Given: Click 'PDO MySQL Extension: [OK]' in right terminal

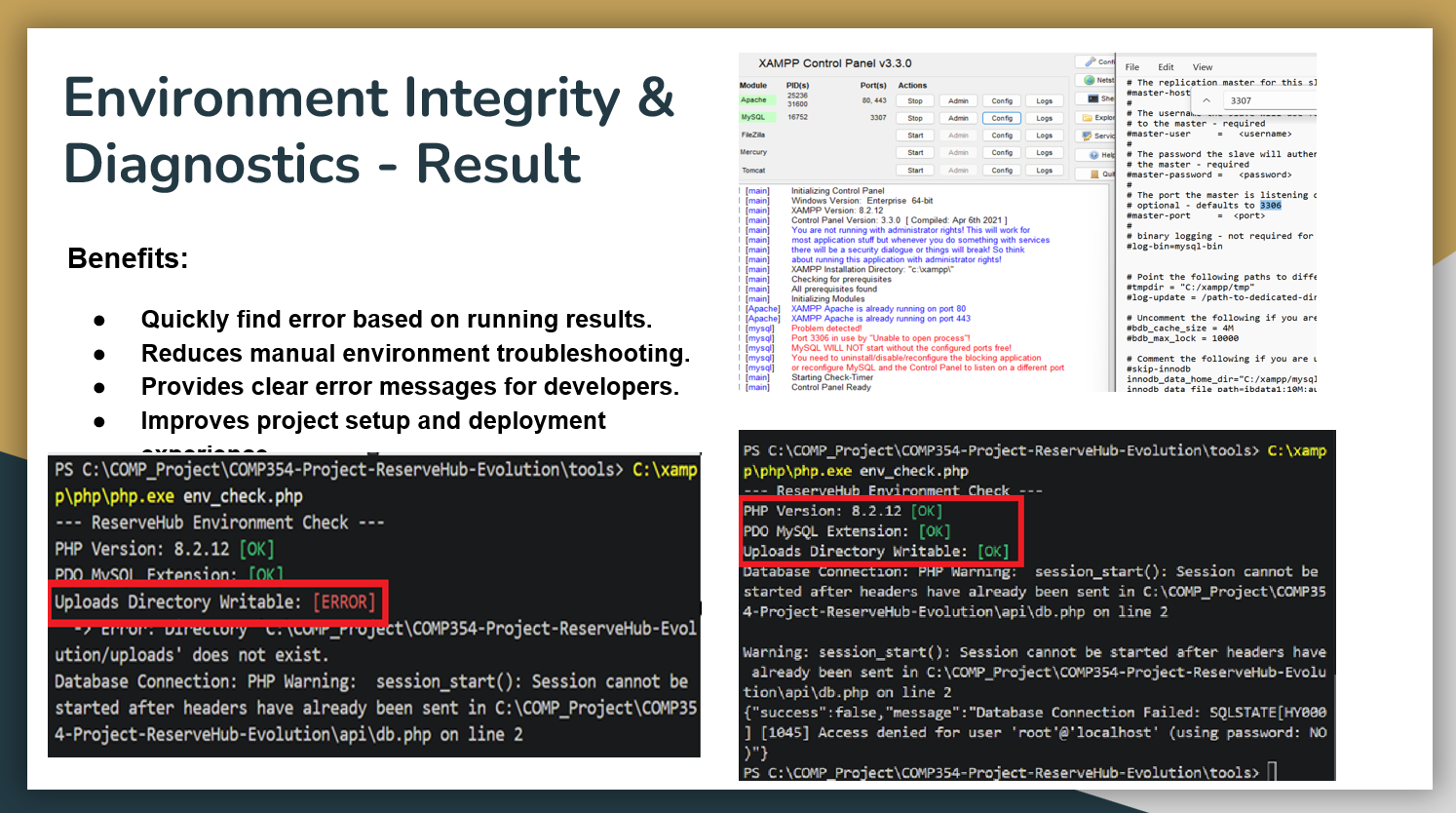Looking at the screenshot, I should point(847,531).
